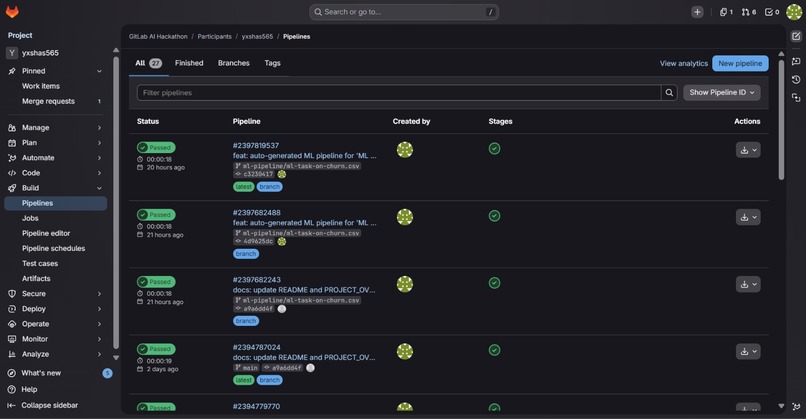The image size is (806, 419).
Task: Expand the Secure menu in sidebar
Action: tap(56, 294)
